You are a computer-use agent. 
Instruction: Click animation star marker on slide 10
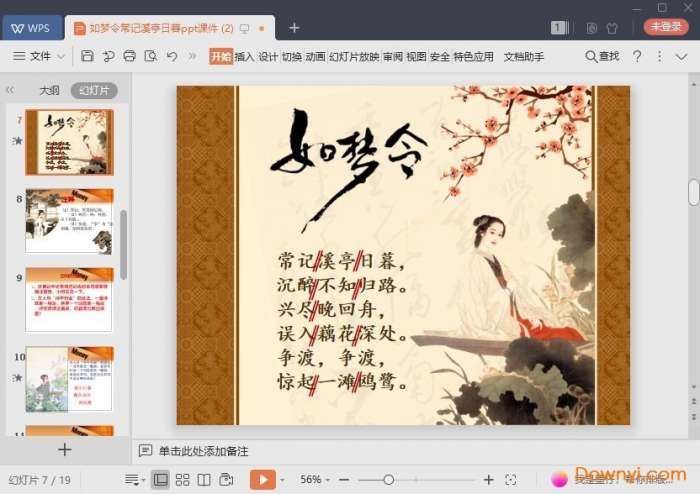coord(18,378)
